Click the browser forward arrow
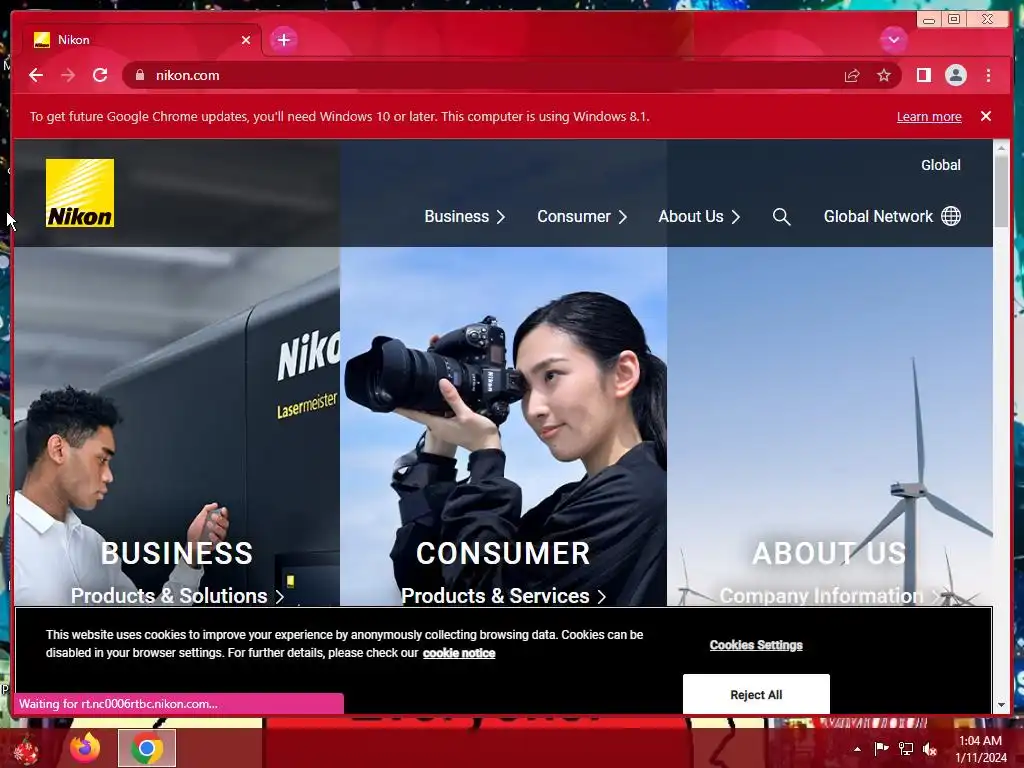The width and height of the screenshot is (1024, 768). click(68, 75)
